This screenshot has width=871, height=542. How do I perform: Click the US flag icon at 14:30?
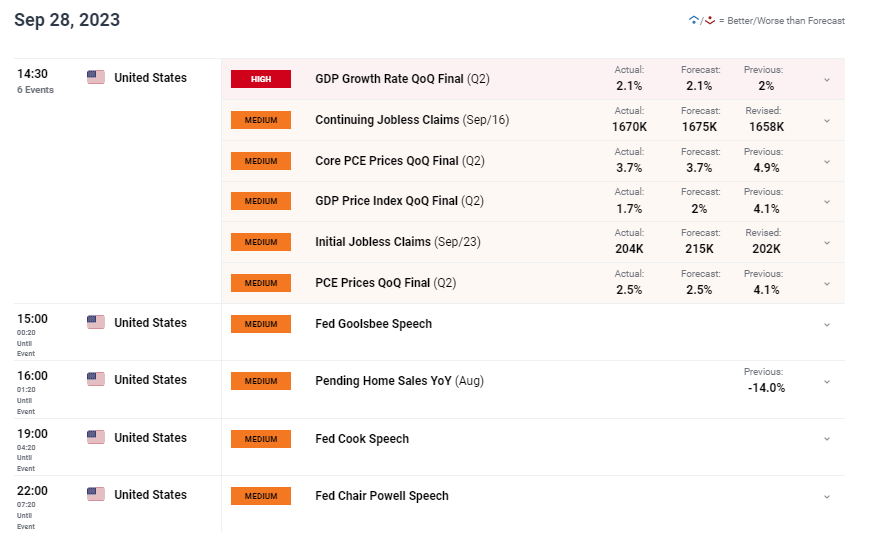(96, 77)
